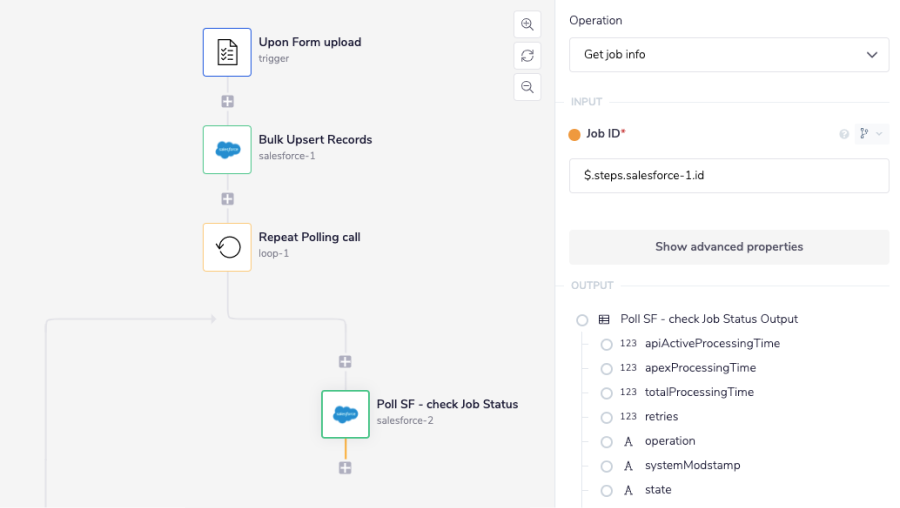Image resolution: width=900 pixels, height=508 pixels.
Task: Select the Repeat Polling call loop icon
Action: click(x=227, y=247)
